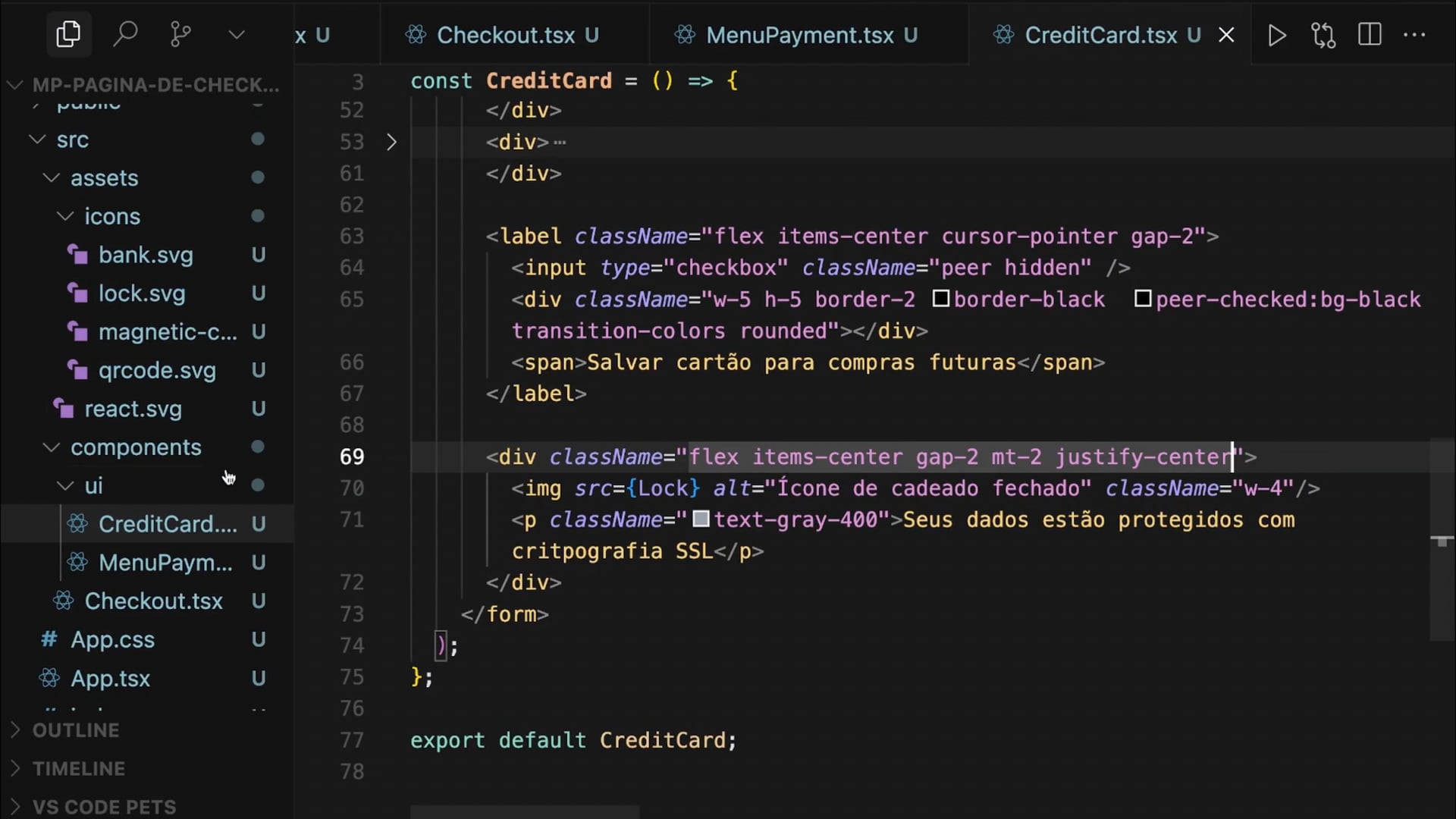Switch to the Checkout.tsx tab

[505, 35]
